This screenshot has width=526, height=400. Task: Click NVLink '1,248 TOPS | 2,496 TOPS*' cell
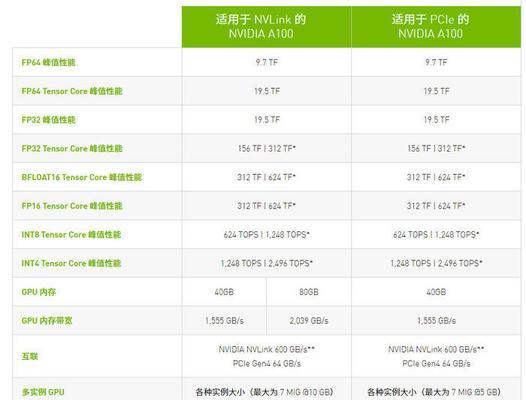(x=267, y=263)
